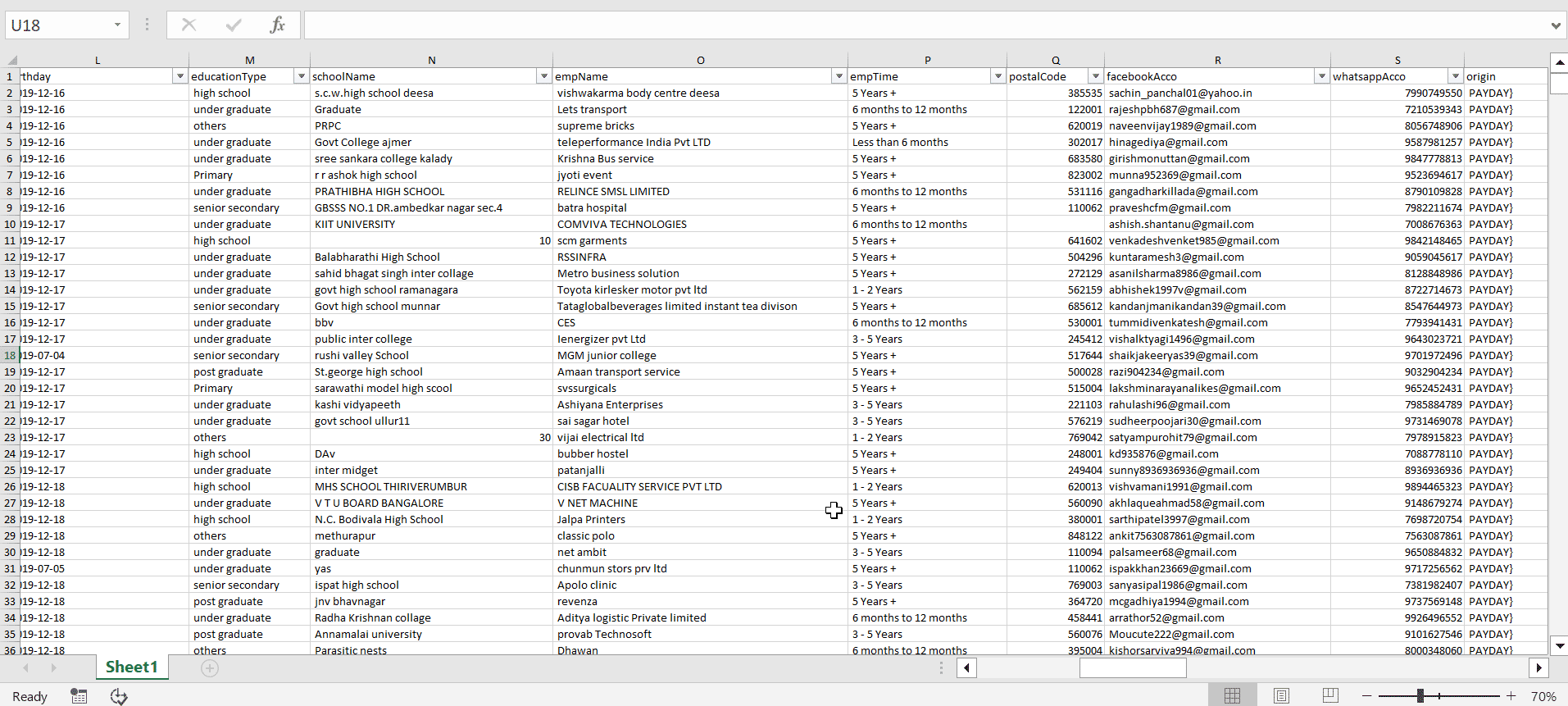Screen dimensions: 1568x706
Task: Select cell 'Annamalai university'
Action: coord(431,634)
